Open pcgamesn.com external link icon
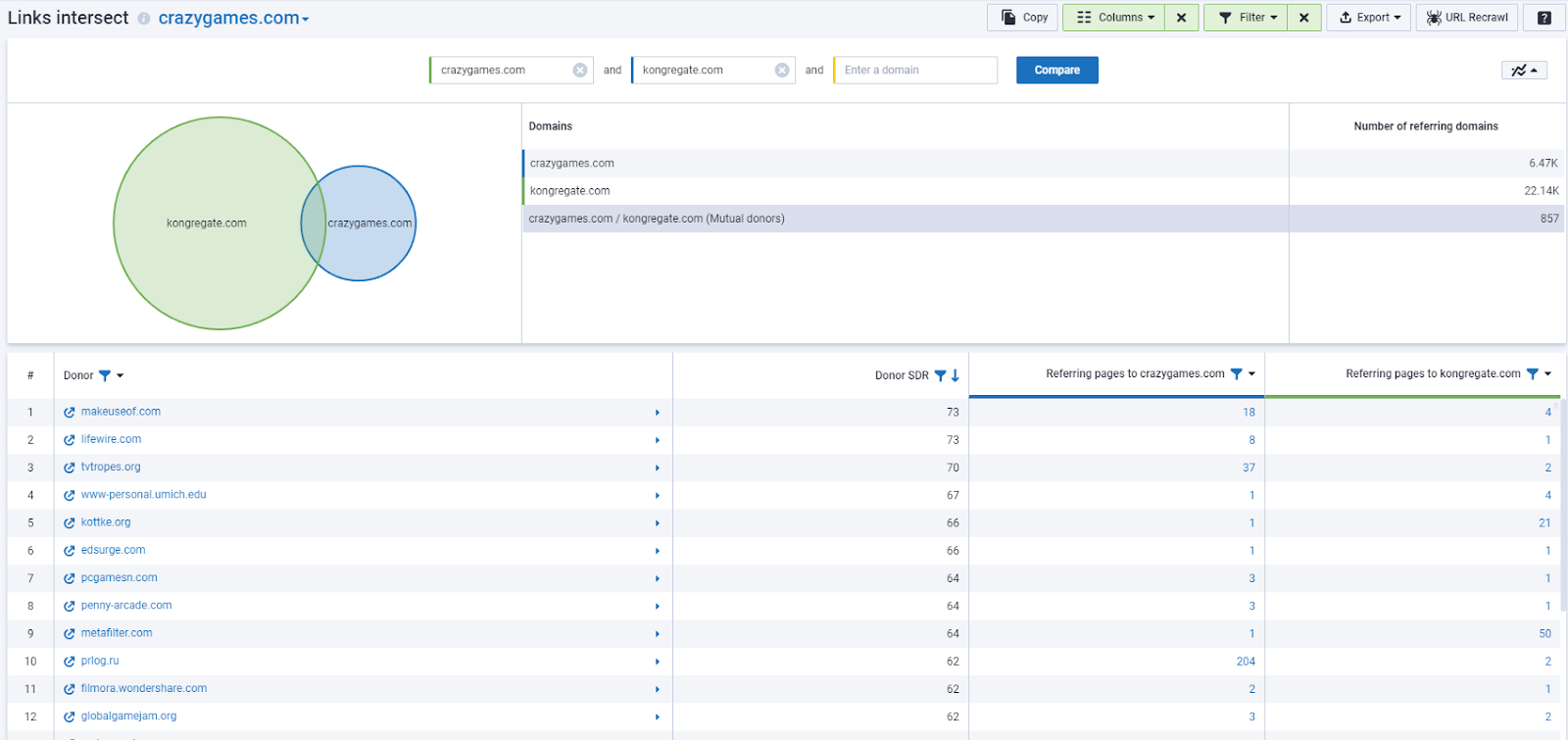Screen dimensions: 1568x740 [70, 578]
